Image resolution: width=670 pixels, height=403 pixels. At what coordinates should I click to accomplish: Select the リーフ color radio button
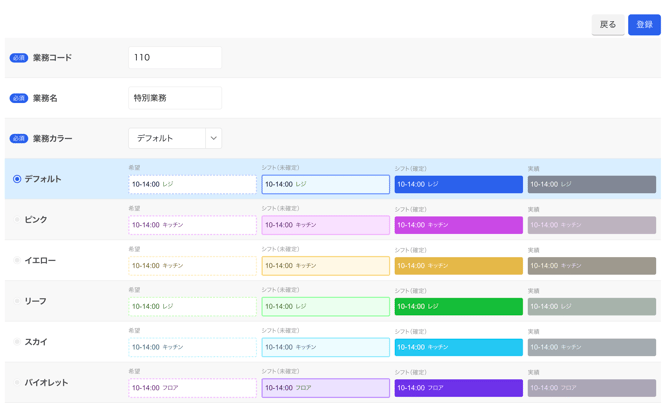17,301
